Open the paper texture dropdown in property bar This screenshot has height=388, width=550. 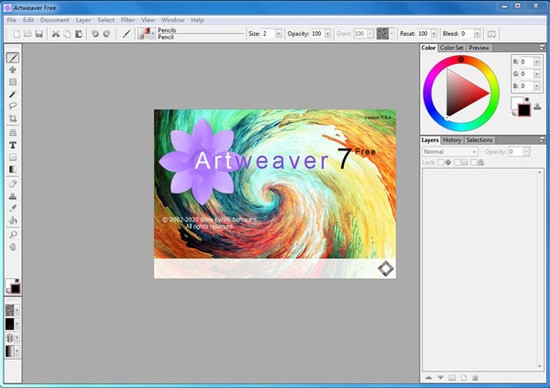click(x=391, y=34)
